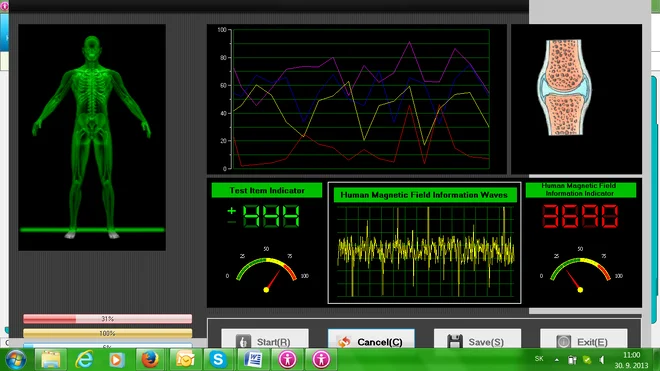The height and width of the screenshot is (371, 660).
Task: Click the Cancel(C) button
Action: coord(371,339)
